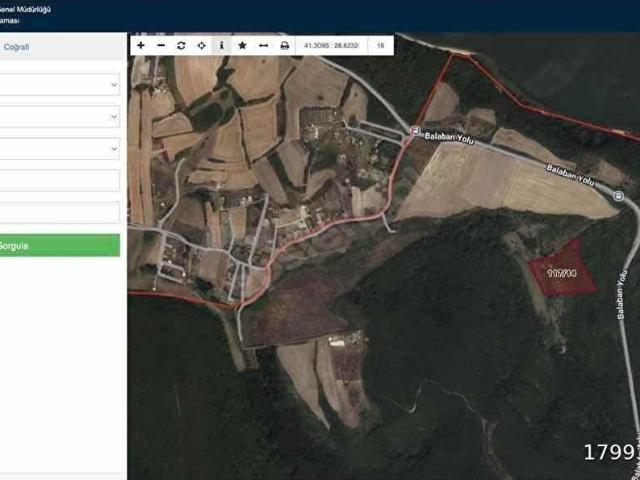640x480 pixels.
Task: Activate the locate crosshair tool
Action: [202, 45]
